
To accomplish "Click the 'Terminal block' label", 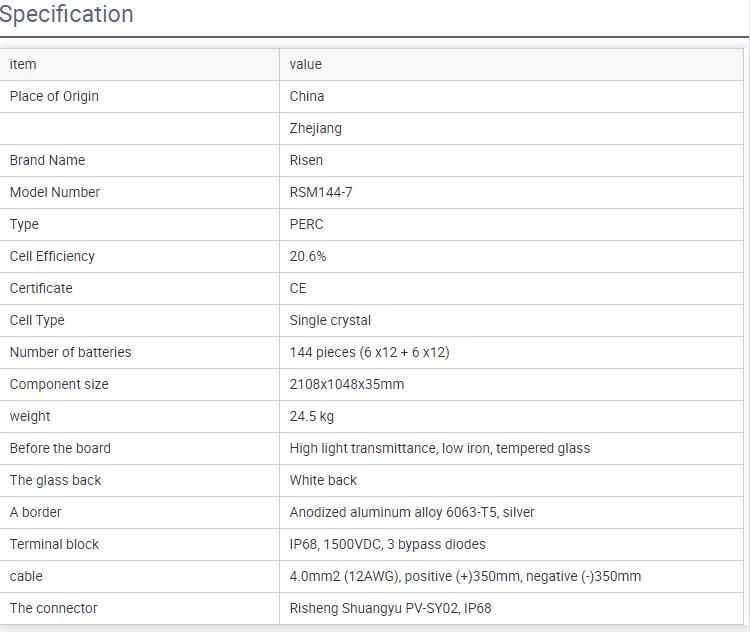I will (x=54, y=545).
